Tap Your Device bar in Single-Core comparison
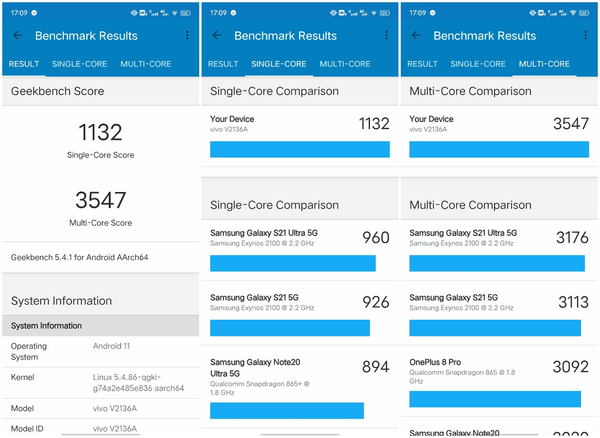Screen dimensions: 600x438 [x=300, y=149]
